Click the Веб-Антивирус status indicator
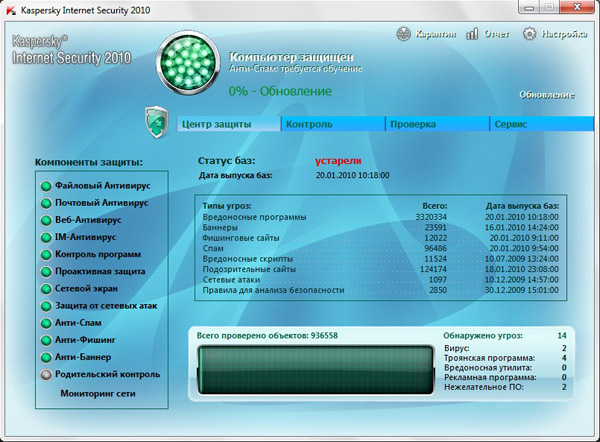Image resolution: width=600 pixels, height=442 pixels. coord(46,220)
